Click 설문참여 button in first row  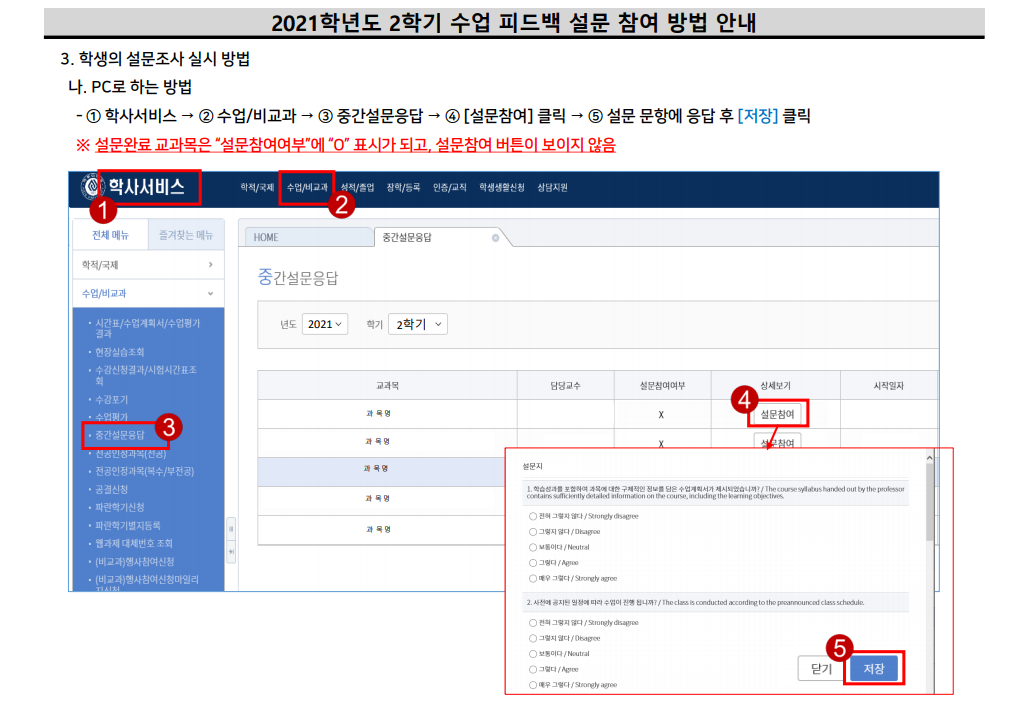tap(777, 412)
